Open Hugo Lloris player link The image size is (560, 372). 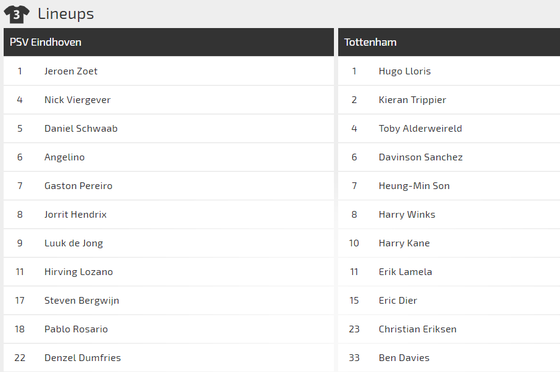(x=405, y=71)
